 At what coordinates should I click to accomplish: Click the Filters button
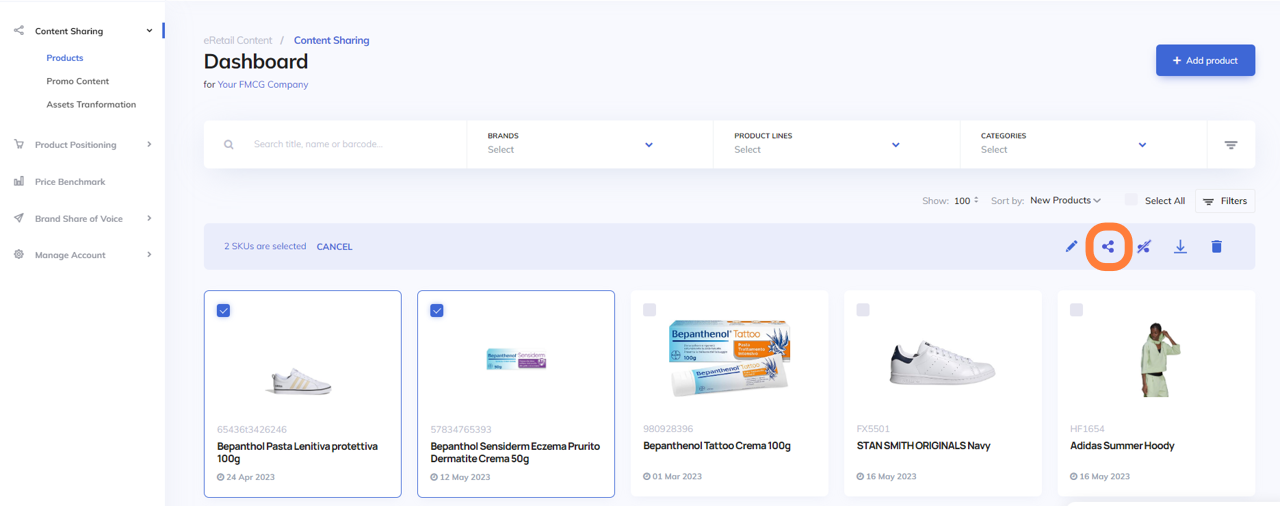tap(1225, 201)
